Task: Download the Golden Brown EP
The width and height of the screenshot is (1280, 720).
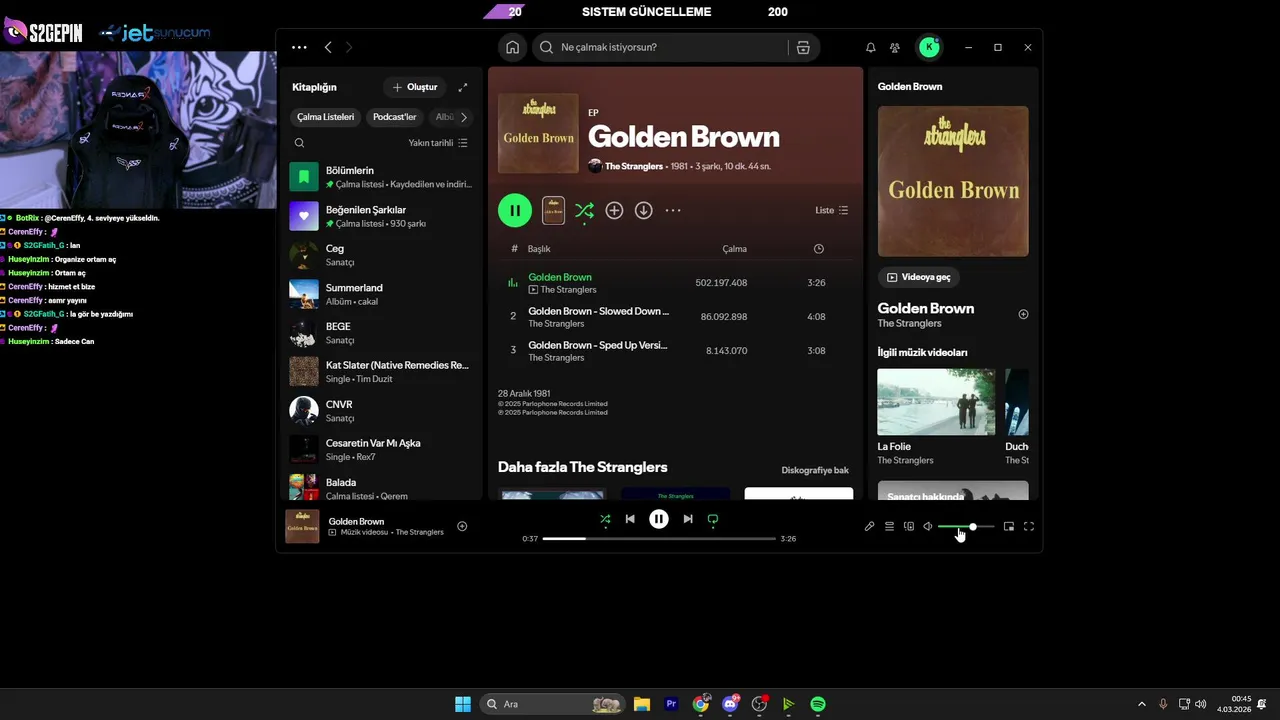Action: point(644,210)
